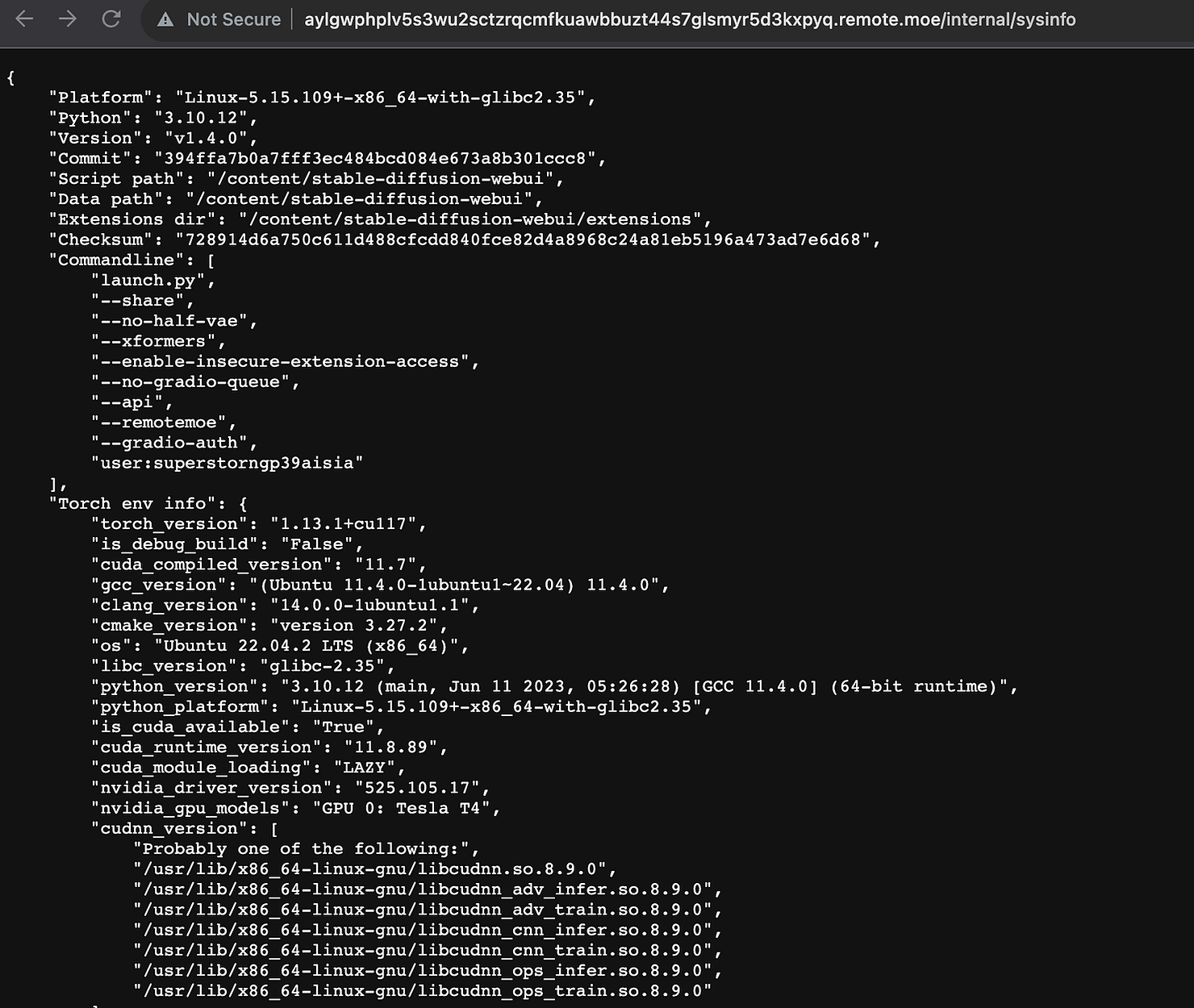Click the Checksum value string
Image resolution: width=1194 pixels, height=1008 pixels.
tap(523, 240)
